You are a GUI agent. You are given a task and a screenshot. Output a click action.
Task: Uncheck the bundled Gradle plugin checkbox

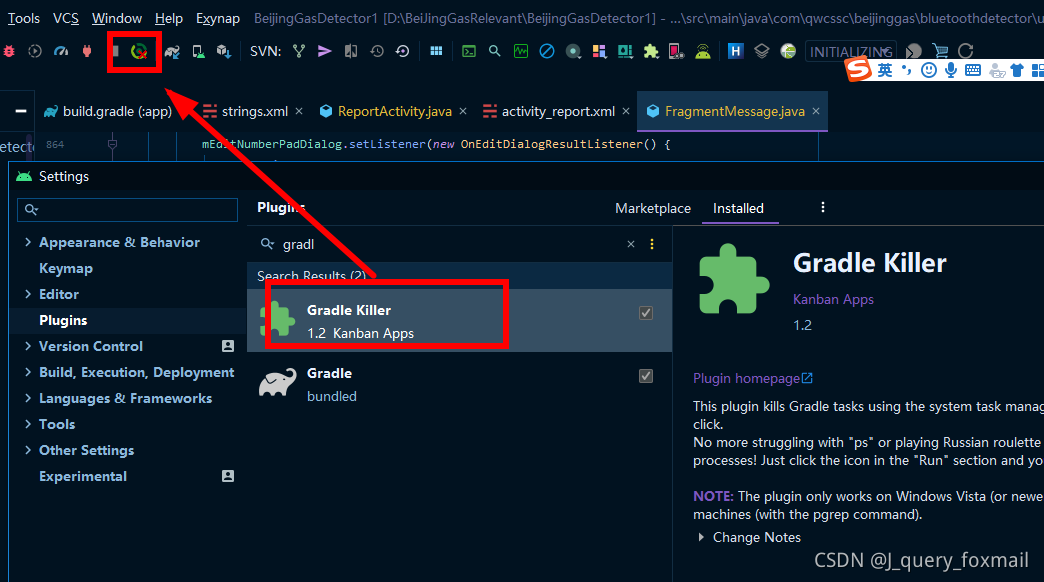click(x=646, y=376)
